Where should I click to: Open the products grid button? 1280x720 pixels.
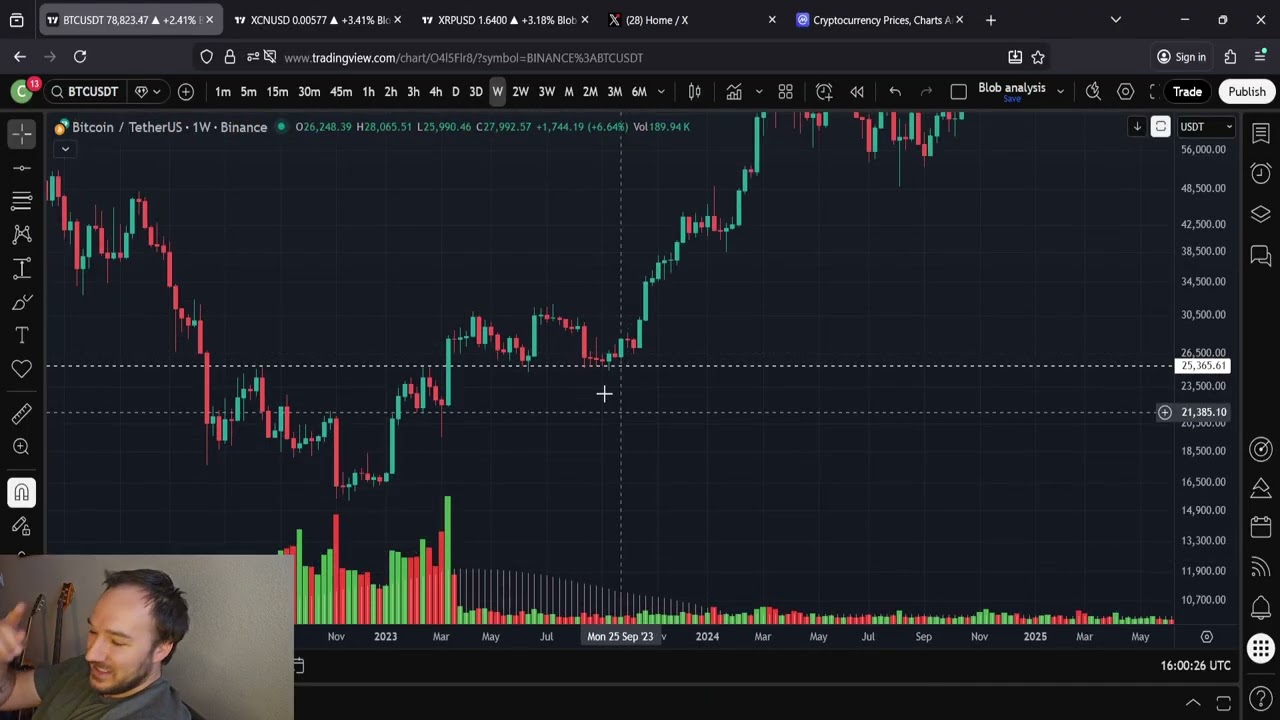pyautogui.click(x=1261, y=649)
